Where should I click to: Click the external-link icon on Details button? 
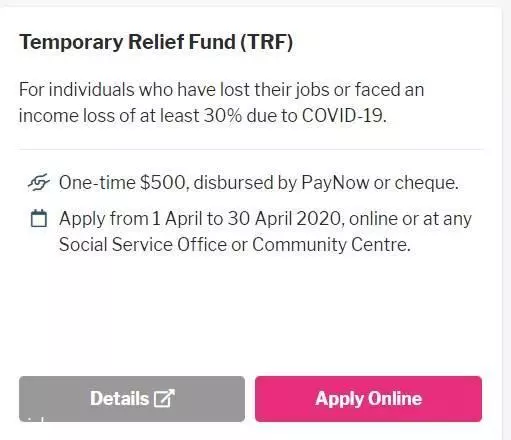click(164, 398)
